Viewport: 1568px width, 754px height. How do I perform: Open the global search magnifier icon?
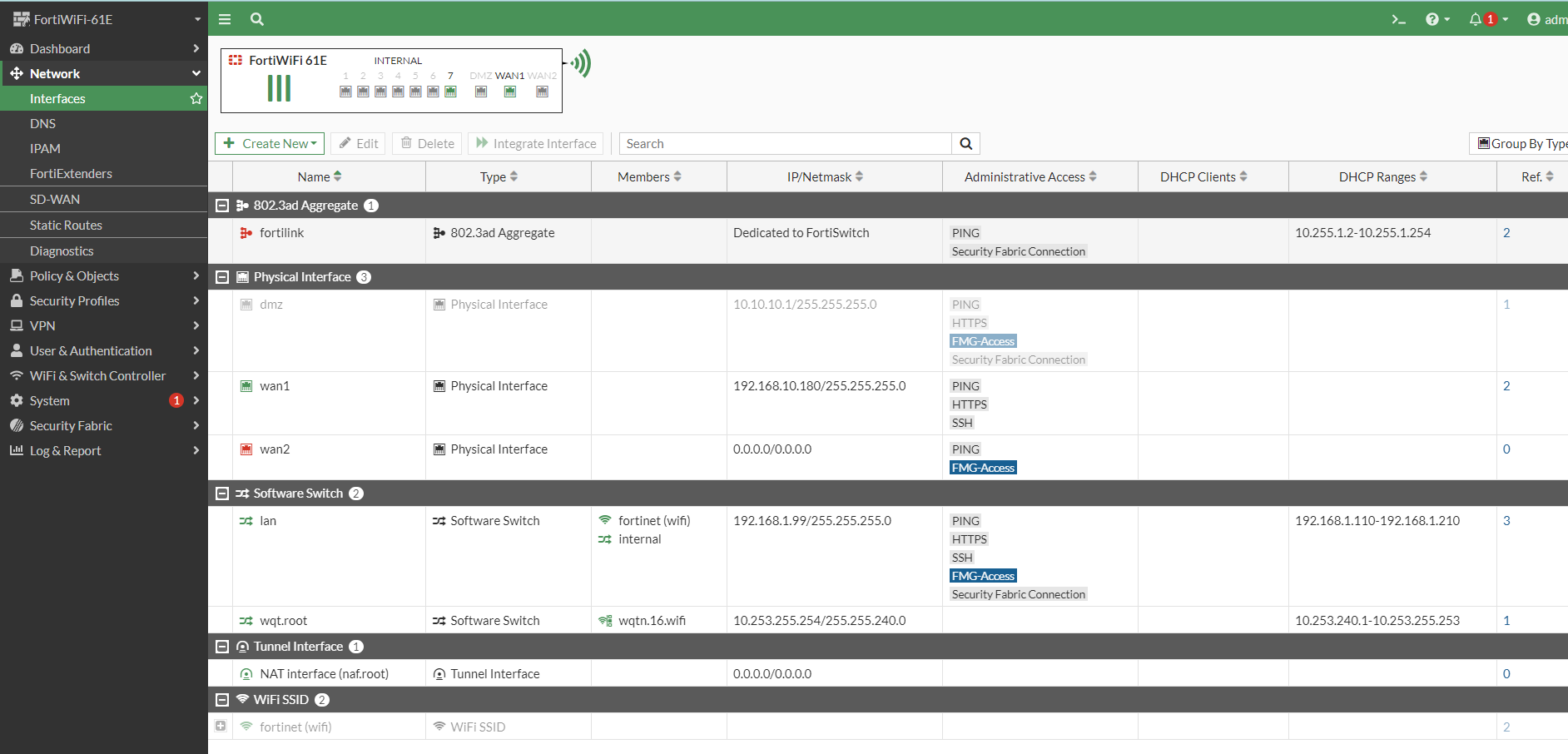click(x=257, y=19)
